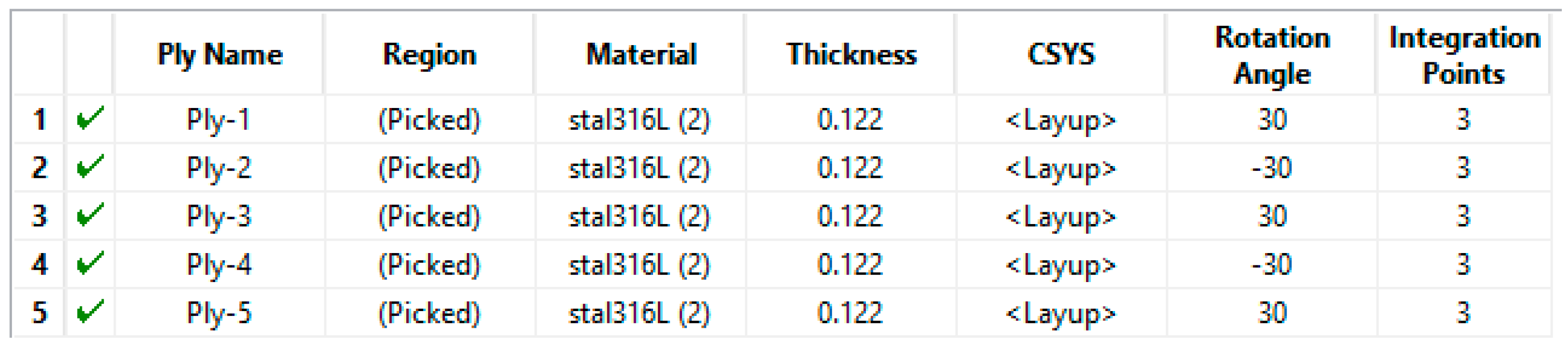
Task: Select row number 4 in the table
Action: click(x=40, y=264)
